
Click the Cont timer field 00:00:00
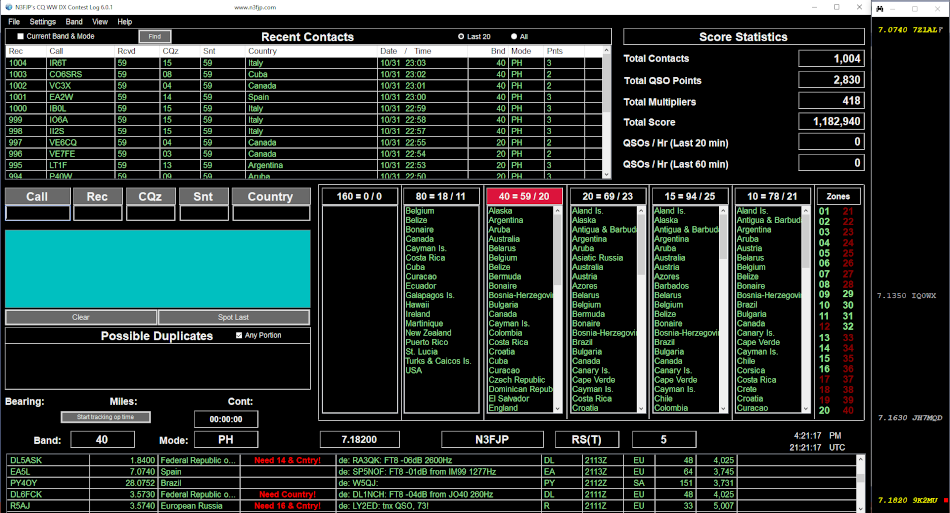[226, 419]
